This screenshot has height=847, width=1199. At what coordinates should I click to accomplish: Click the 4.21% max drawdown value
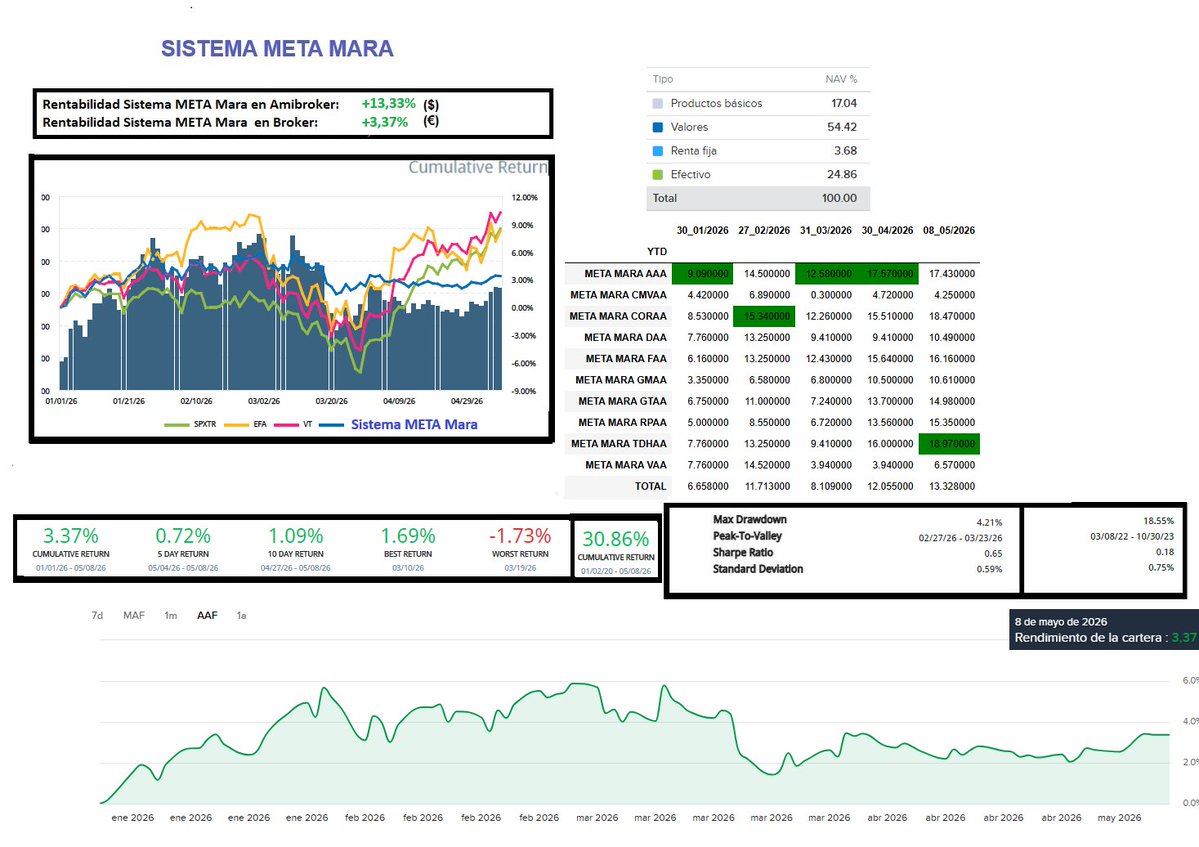click(x=989, y=523)
